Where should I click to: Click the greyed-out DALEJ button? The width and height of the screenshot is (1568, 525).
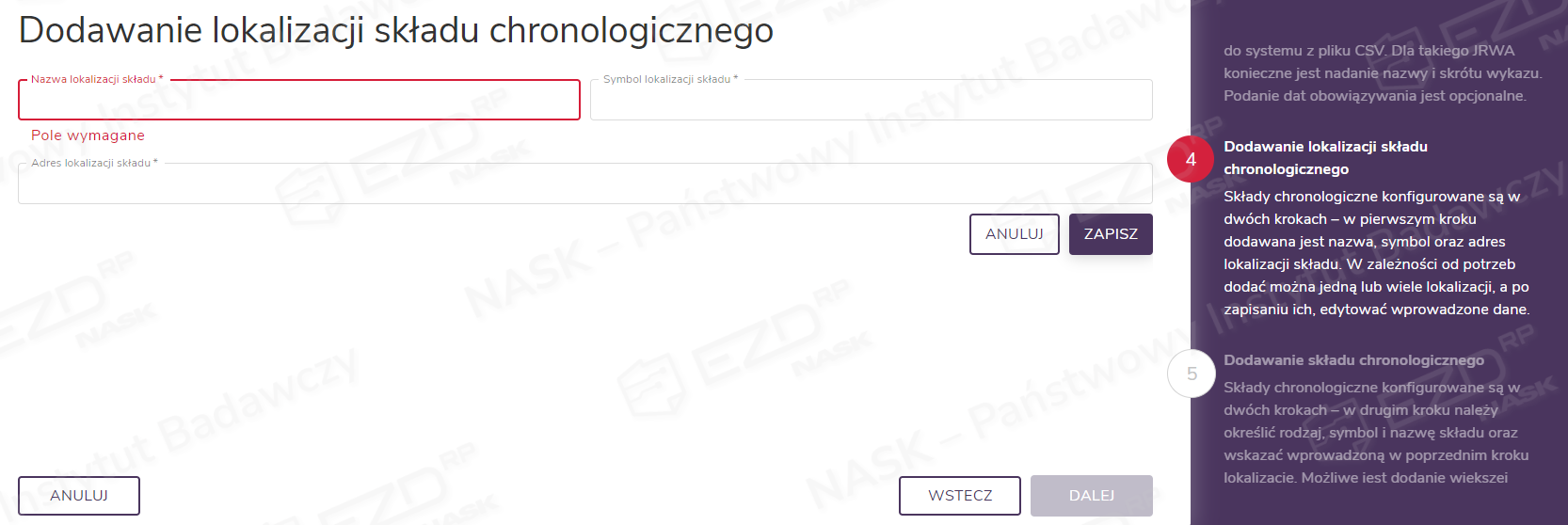1091,496
